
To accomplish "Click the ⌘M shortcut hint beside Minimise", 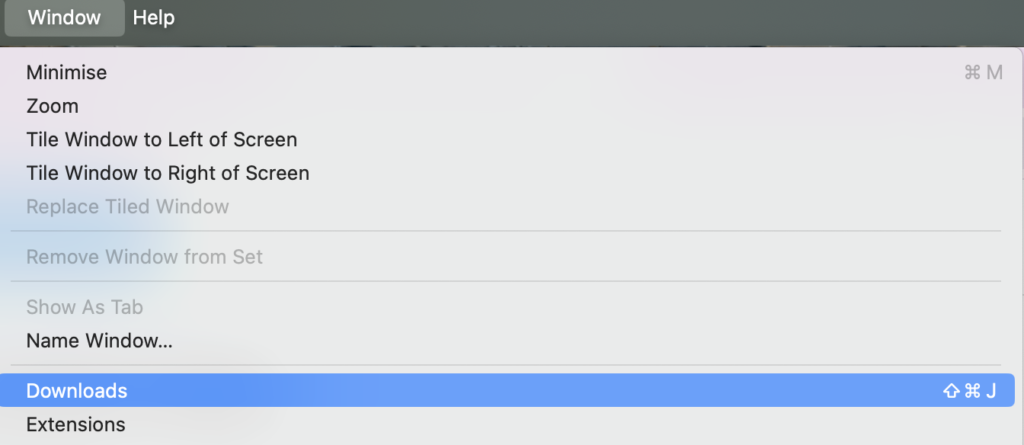I will pyautogui.click(x=983, y=73).
